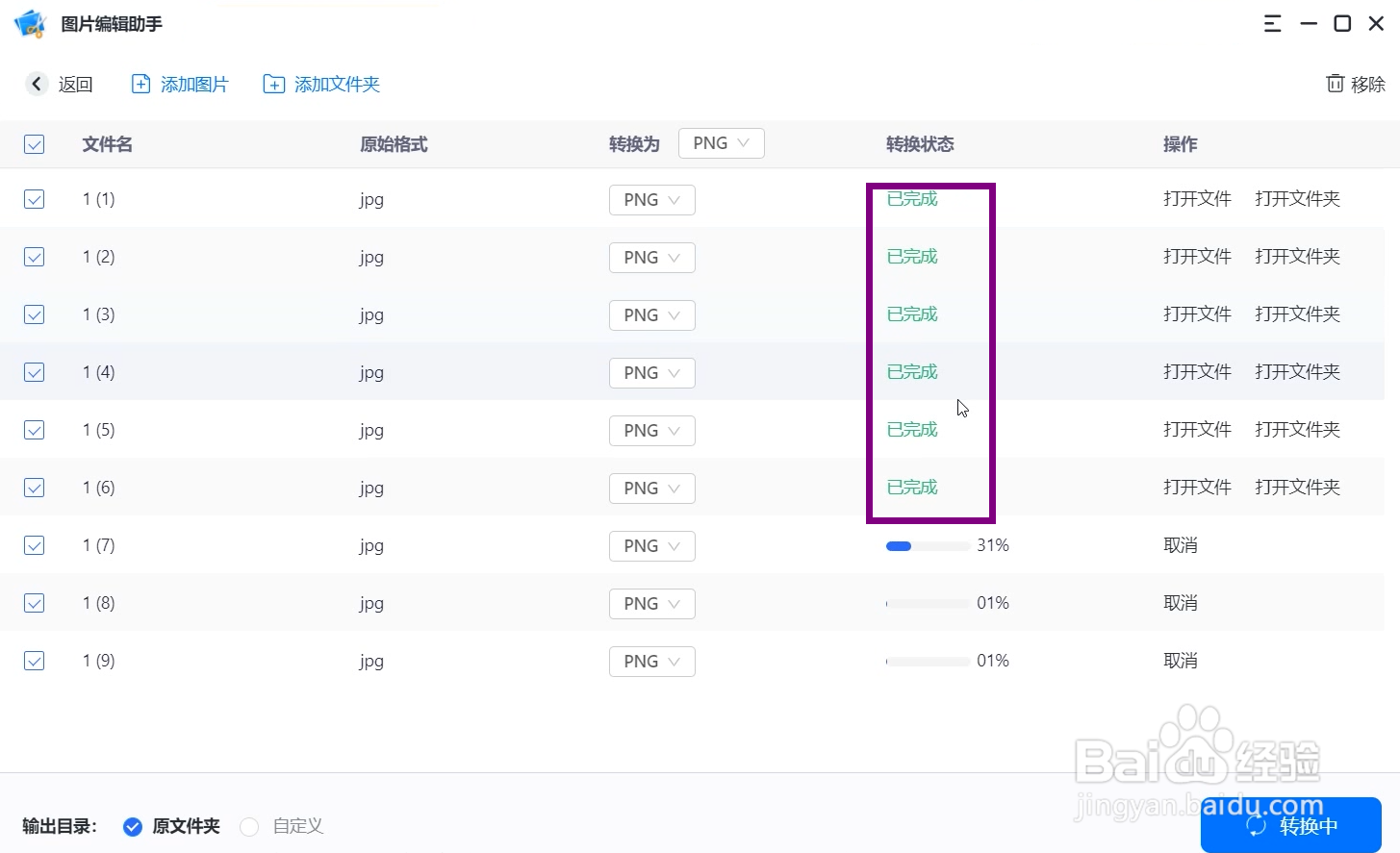Expand the PNG format dropdown for file 1 (7)

click(x=651, y=546)
